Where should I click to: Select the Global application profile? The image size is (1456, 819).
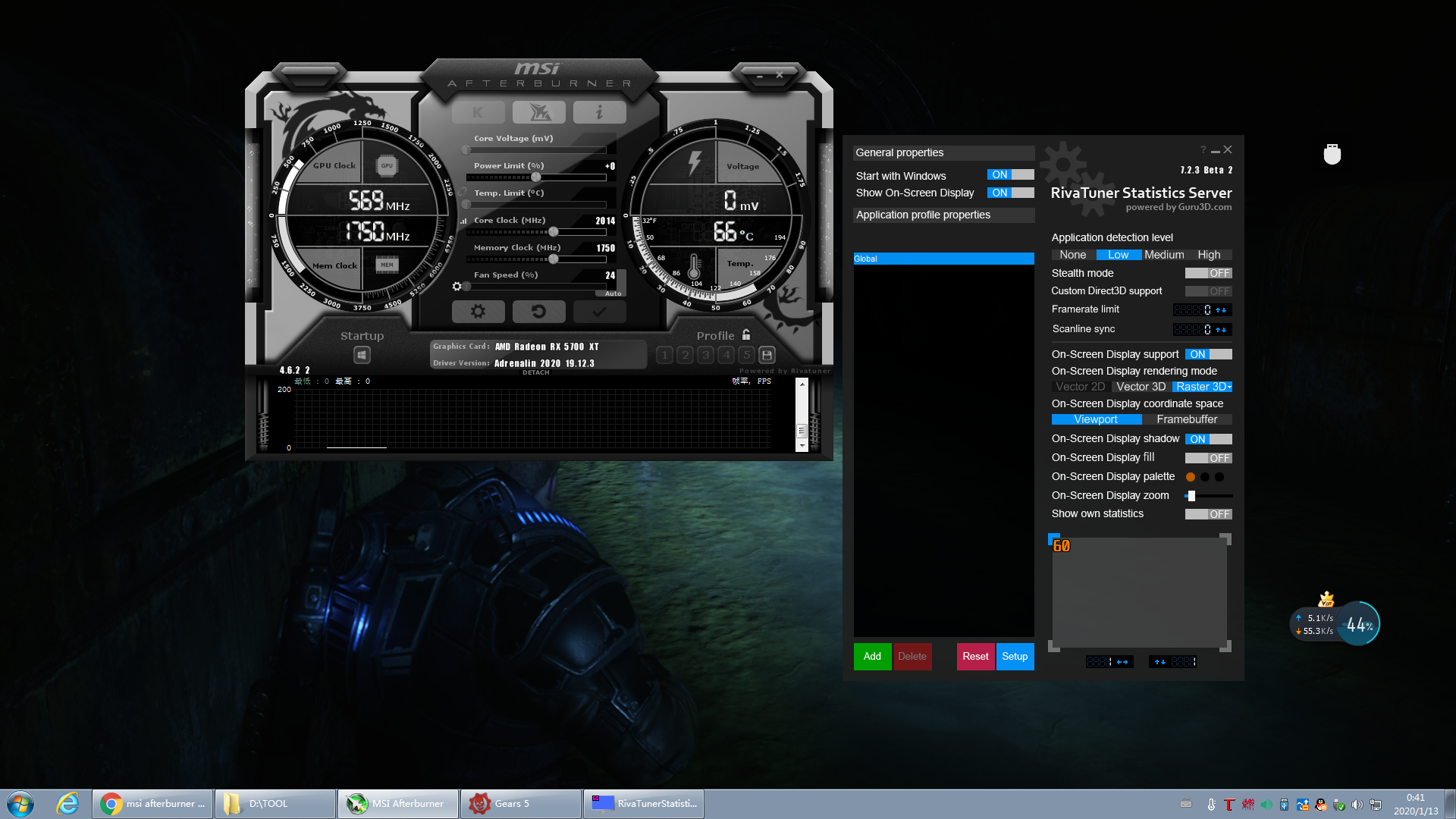pos(943,259)
